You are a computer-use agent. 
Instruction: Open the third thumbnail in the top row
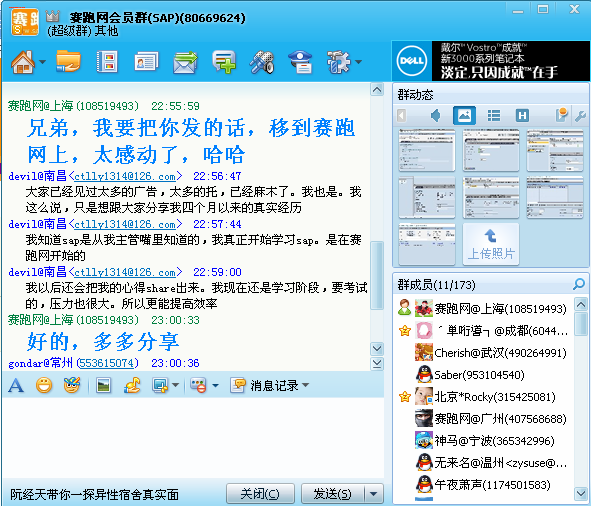(555, 150)
